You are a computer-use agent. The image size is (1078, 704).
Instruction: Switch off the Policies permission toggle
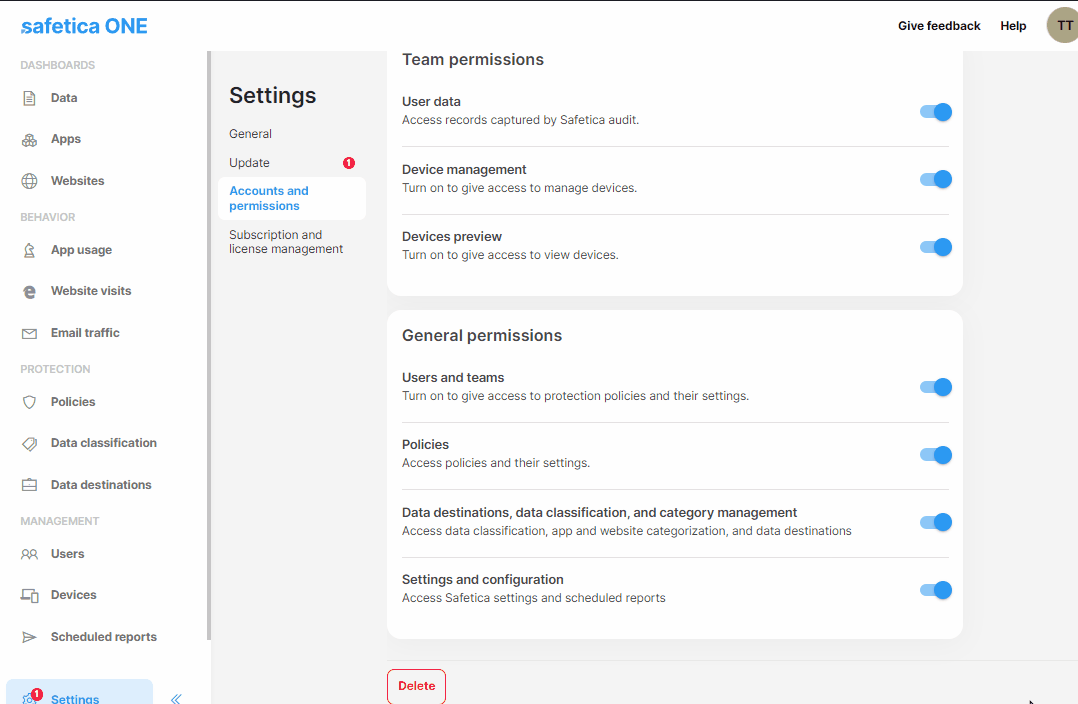[x=935, y=455]
